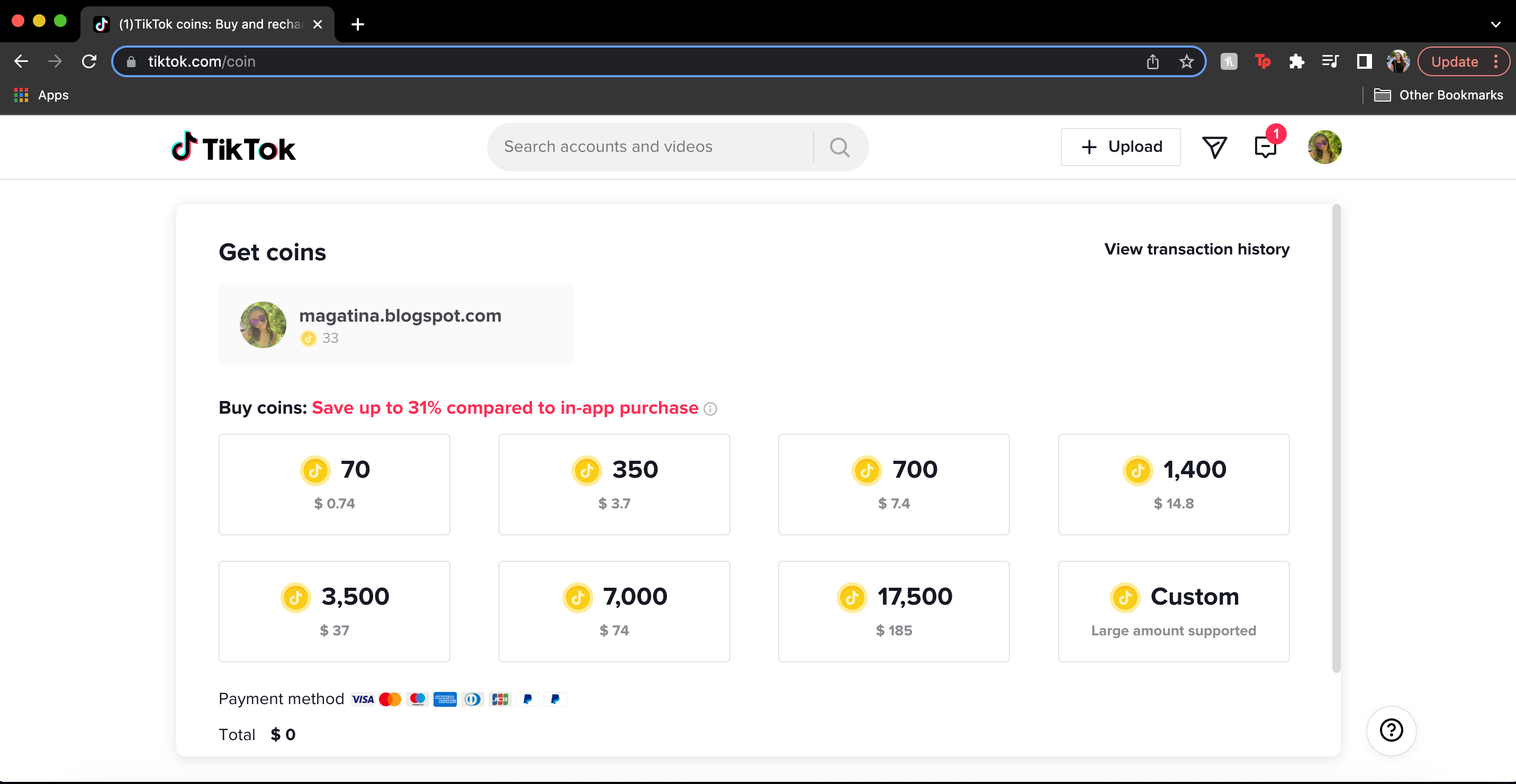The image size is (1516, 784).
Task: Click the help question mark button
Action: [1391, 731]
